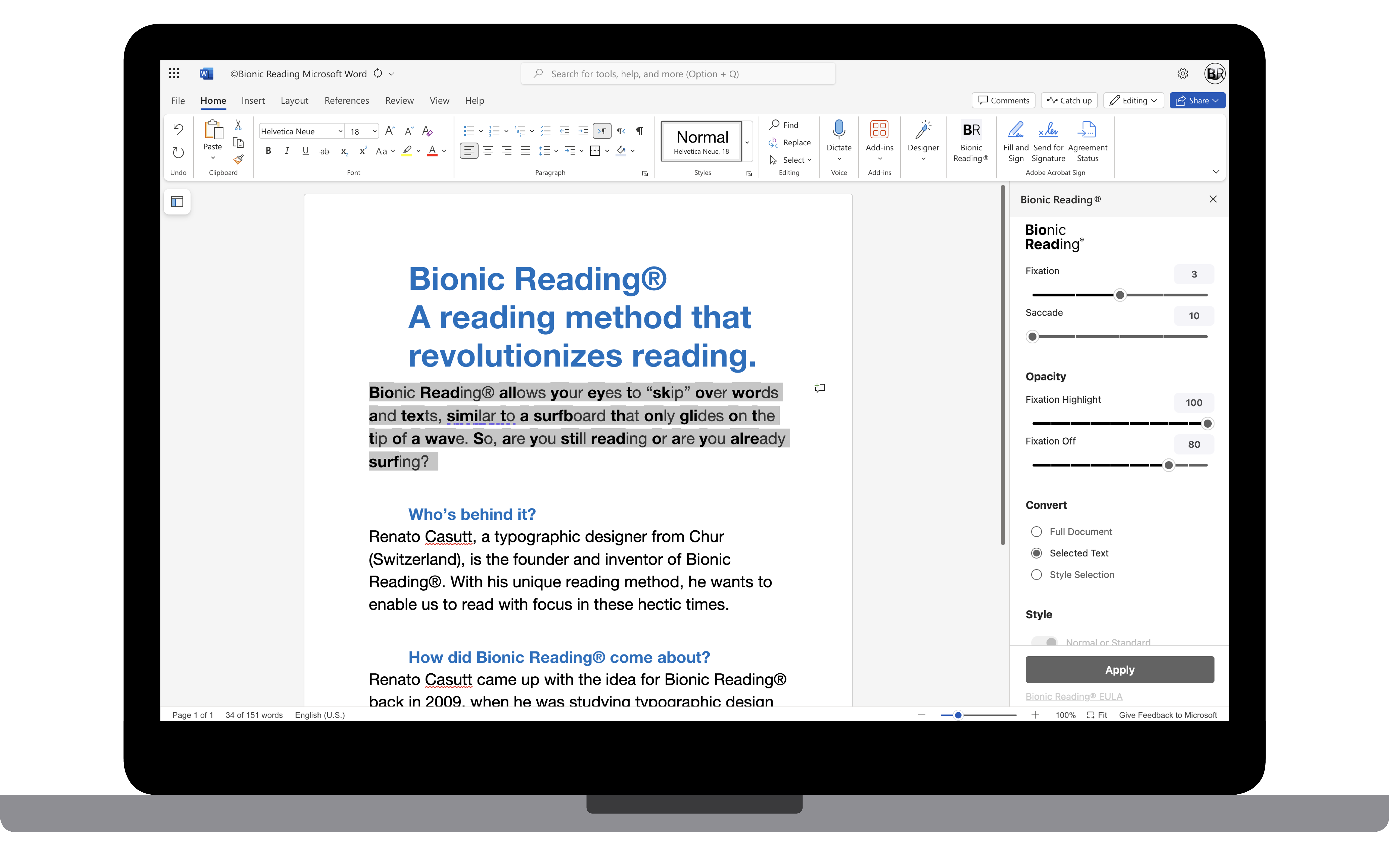Switch to the Insert tab
1389x868 pixels.
coord(253,100)
